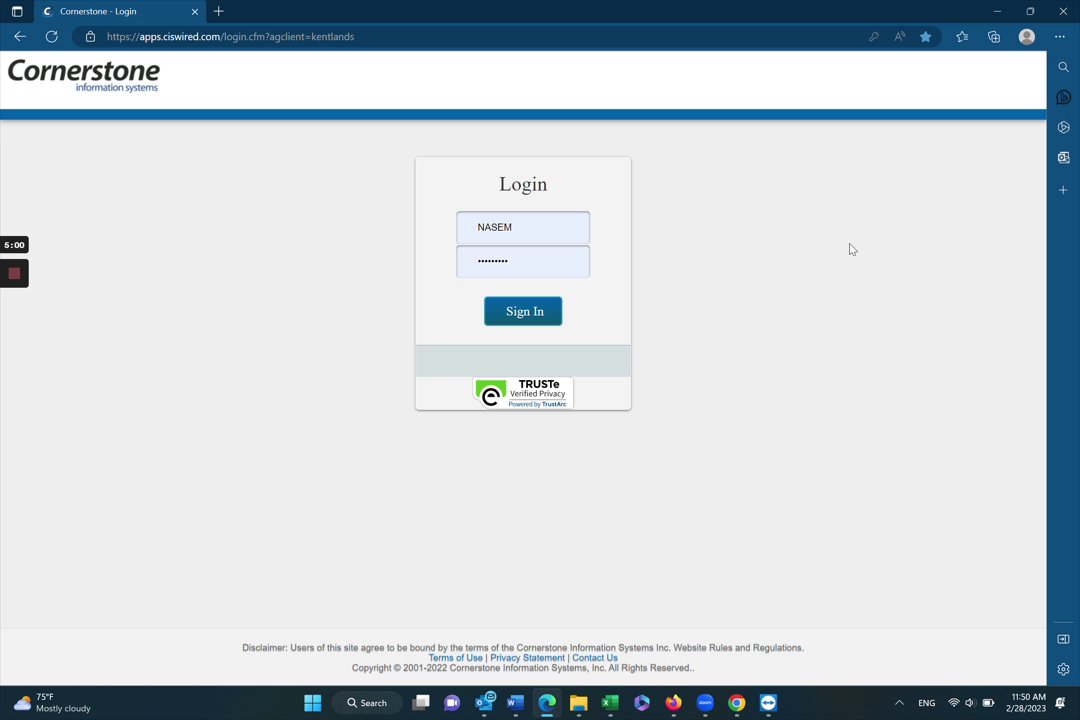
Task: Open TeamViewer from the taskbar
Action: tap(769, 703)
